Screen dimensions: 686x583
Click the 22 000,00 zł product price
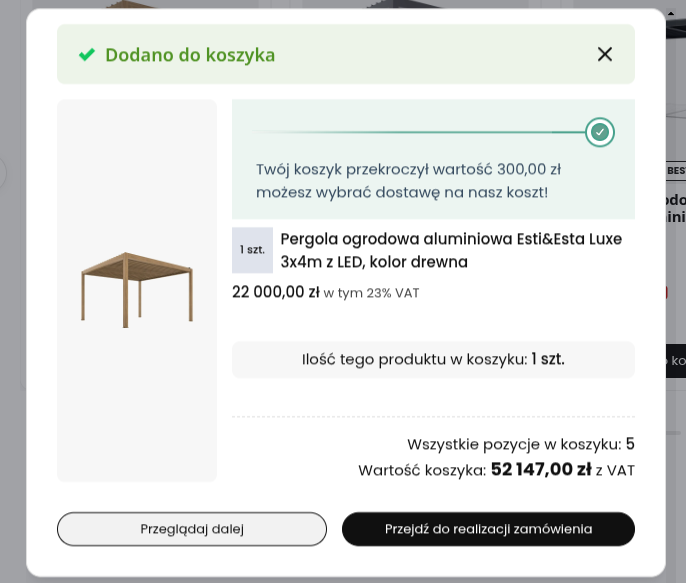(x=276, y=292)
